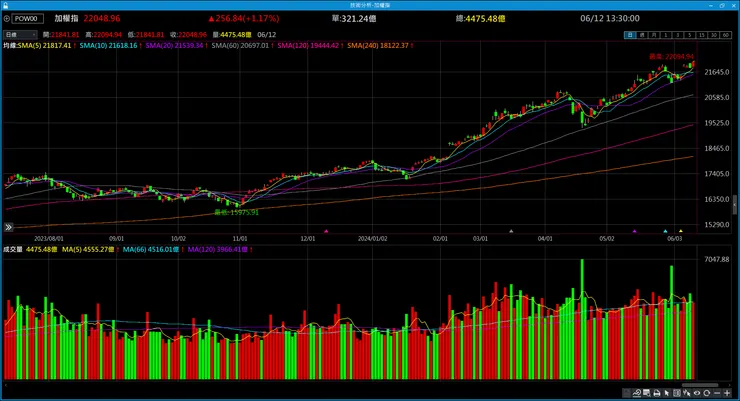Image resolution: width=740 pixels, height=401 pixels.
Task: Click the purple triangle marker after 05/02
Action: (x=634, y=231)
